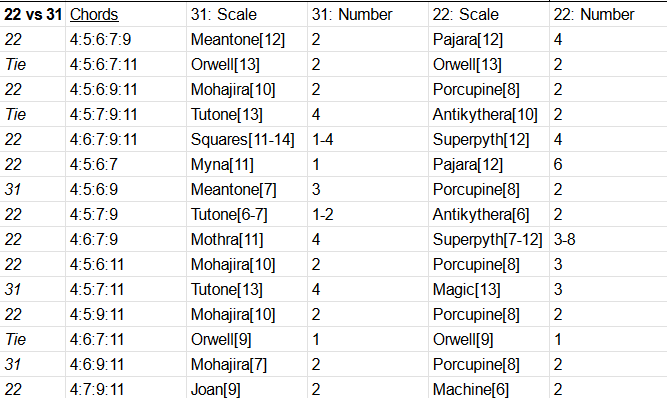
Task: Select the Joan[9] cell
Action: [x=247, y=389]
